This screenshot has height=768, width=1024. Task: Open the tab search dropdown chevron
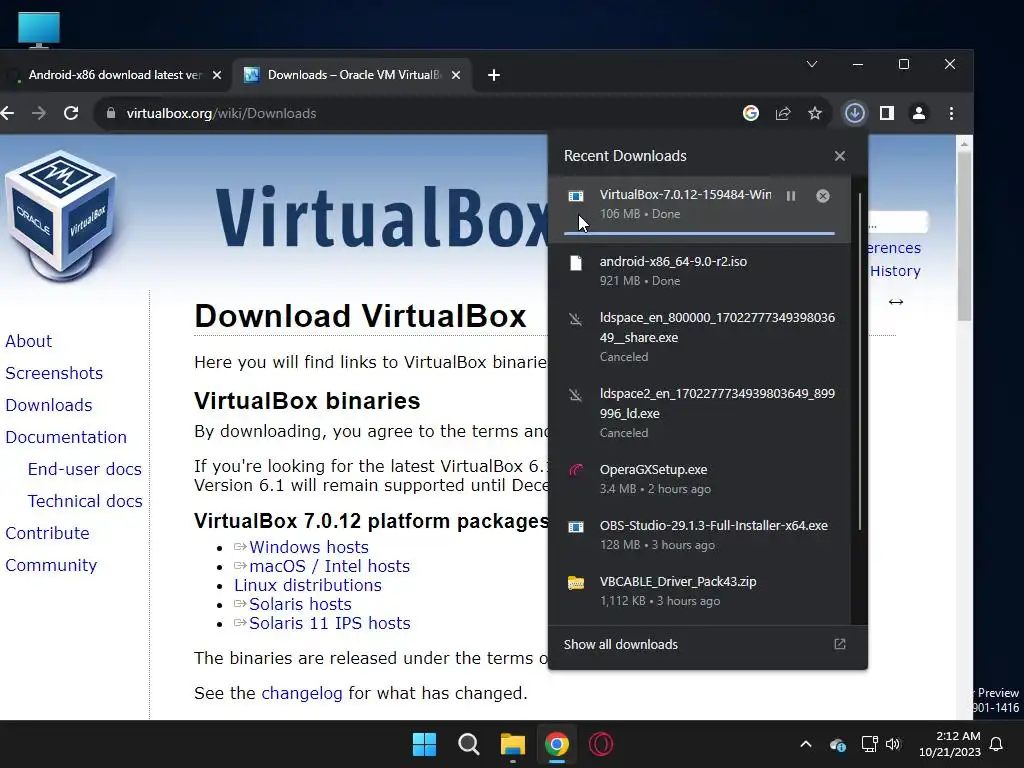pos(812,64)
